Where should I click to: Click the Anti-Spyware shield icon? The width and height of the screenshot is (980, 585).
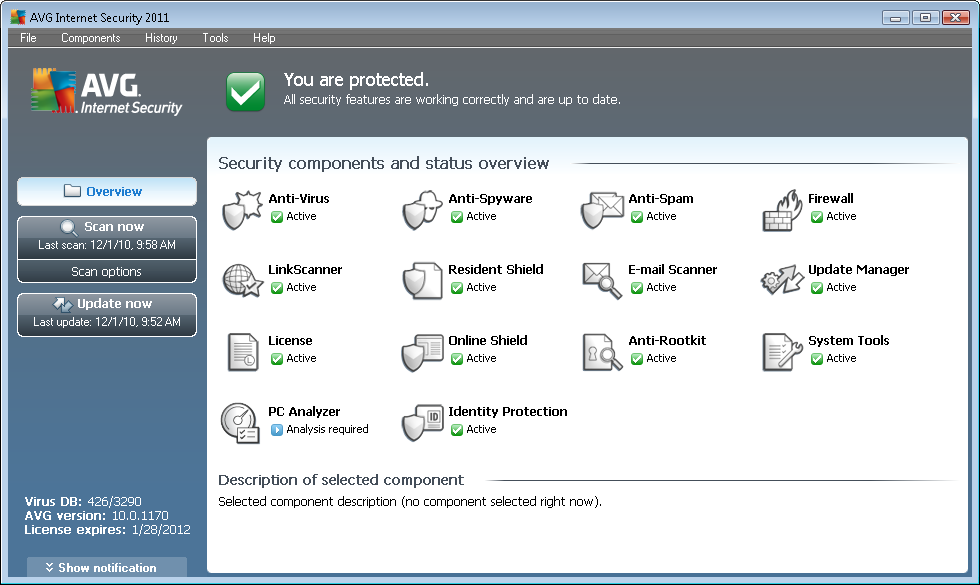[421, 209]
